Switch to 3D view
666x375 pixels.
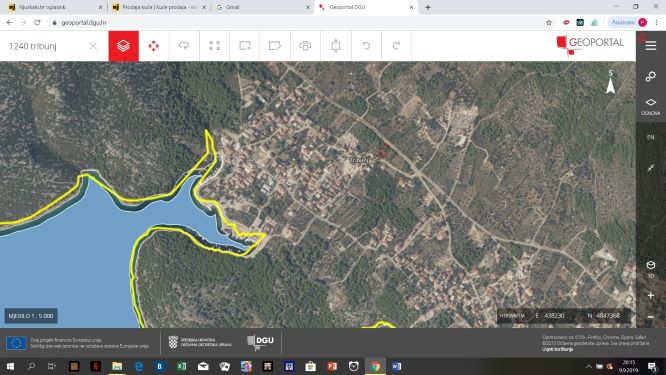651,269
